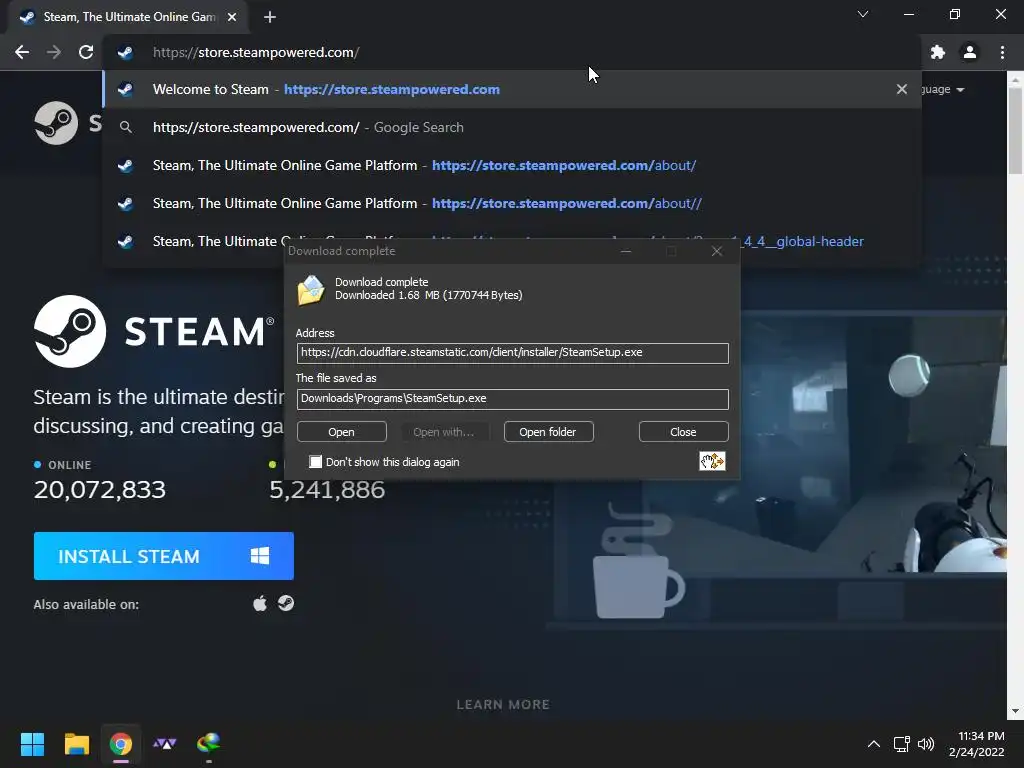
Task: Open the Extensions puzzle icon
Action: coord(938,52)
